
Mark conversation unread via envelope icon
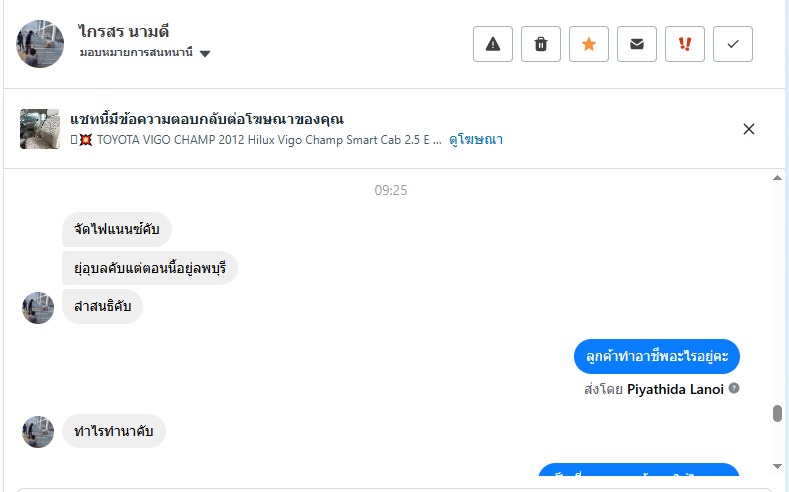pos(637,44)
